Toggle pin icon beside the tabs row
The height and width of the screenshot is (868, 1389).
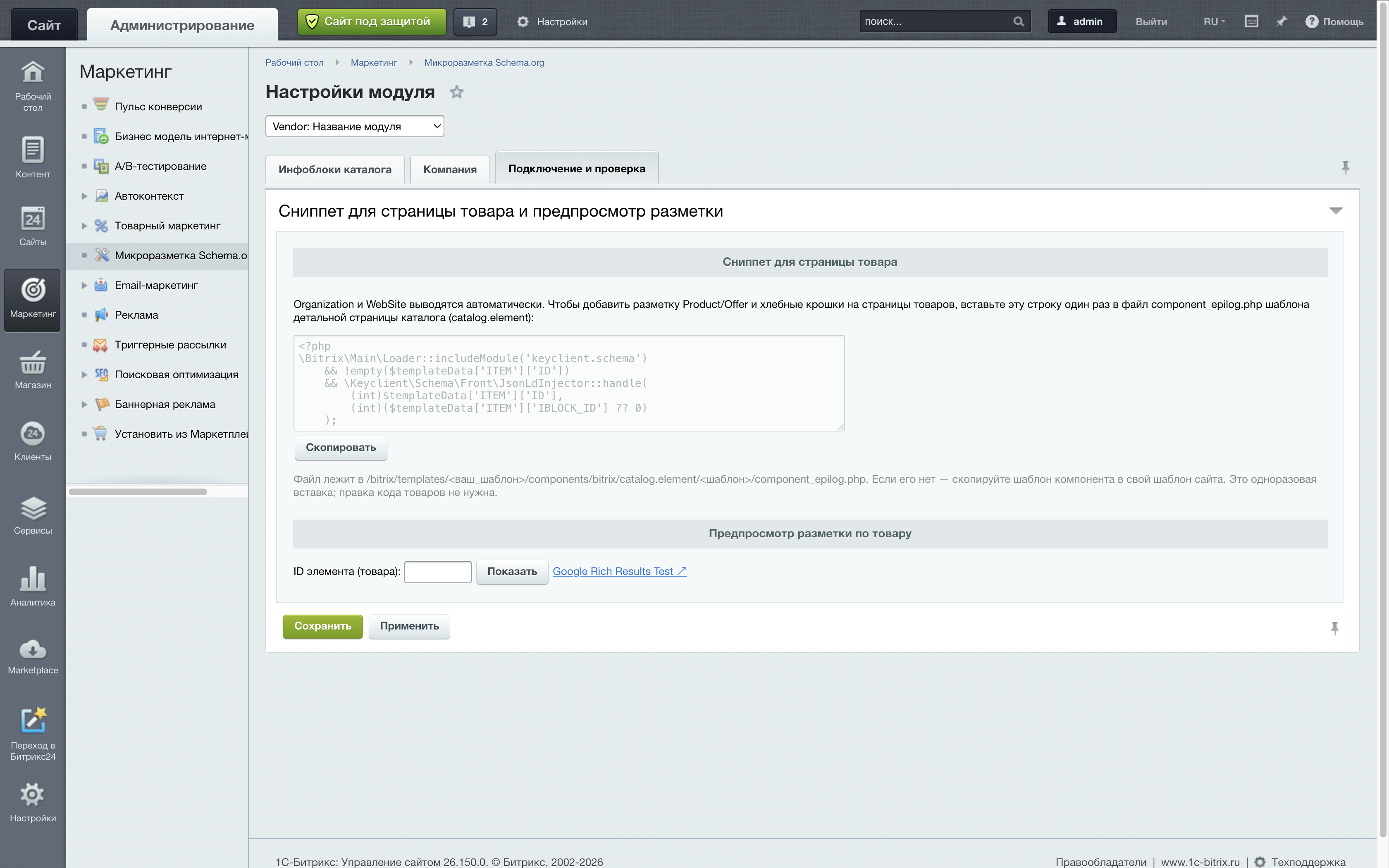coord(1345,168)
